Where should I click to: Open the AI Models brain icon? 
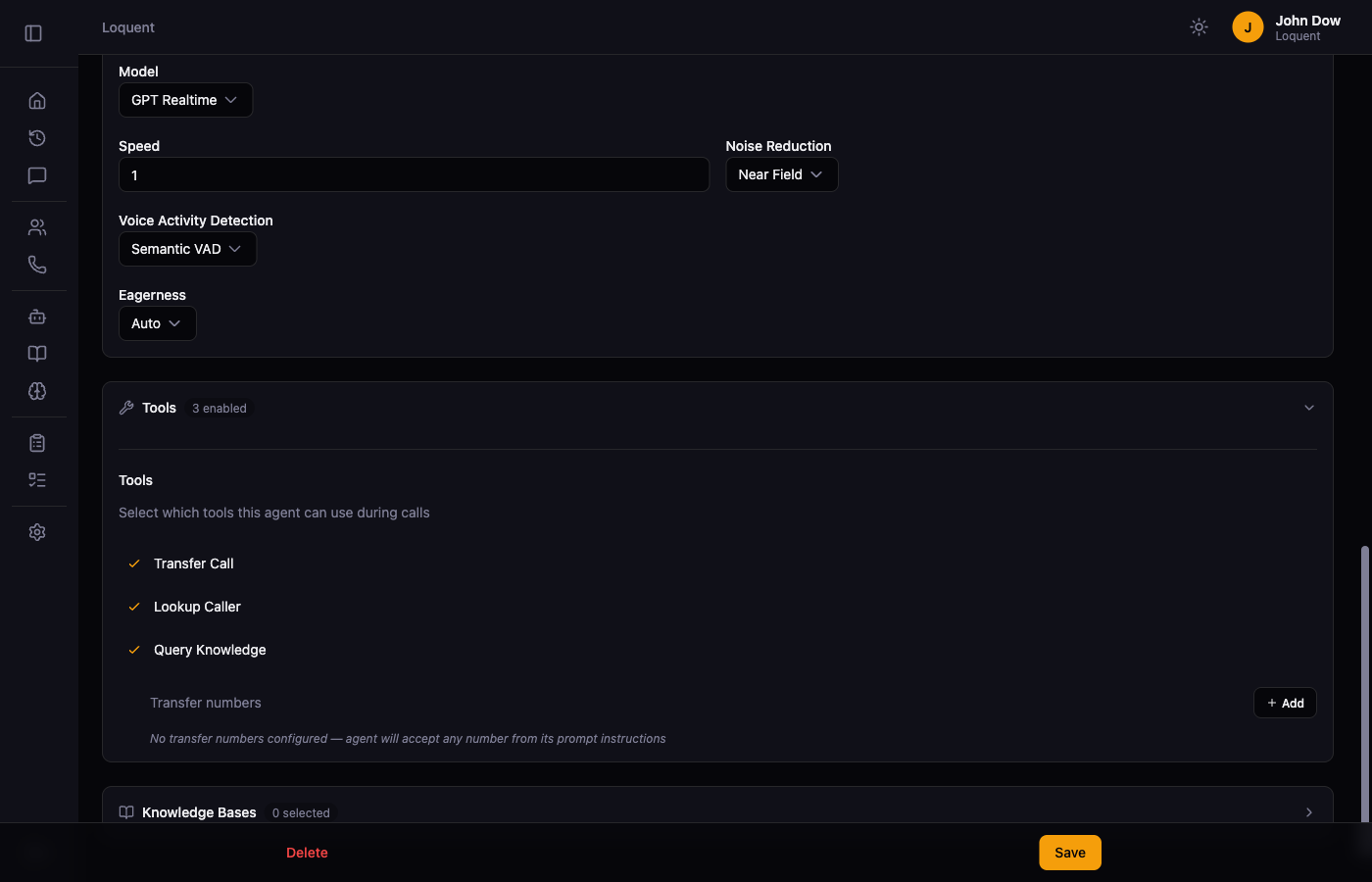[x=36, y=391]
